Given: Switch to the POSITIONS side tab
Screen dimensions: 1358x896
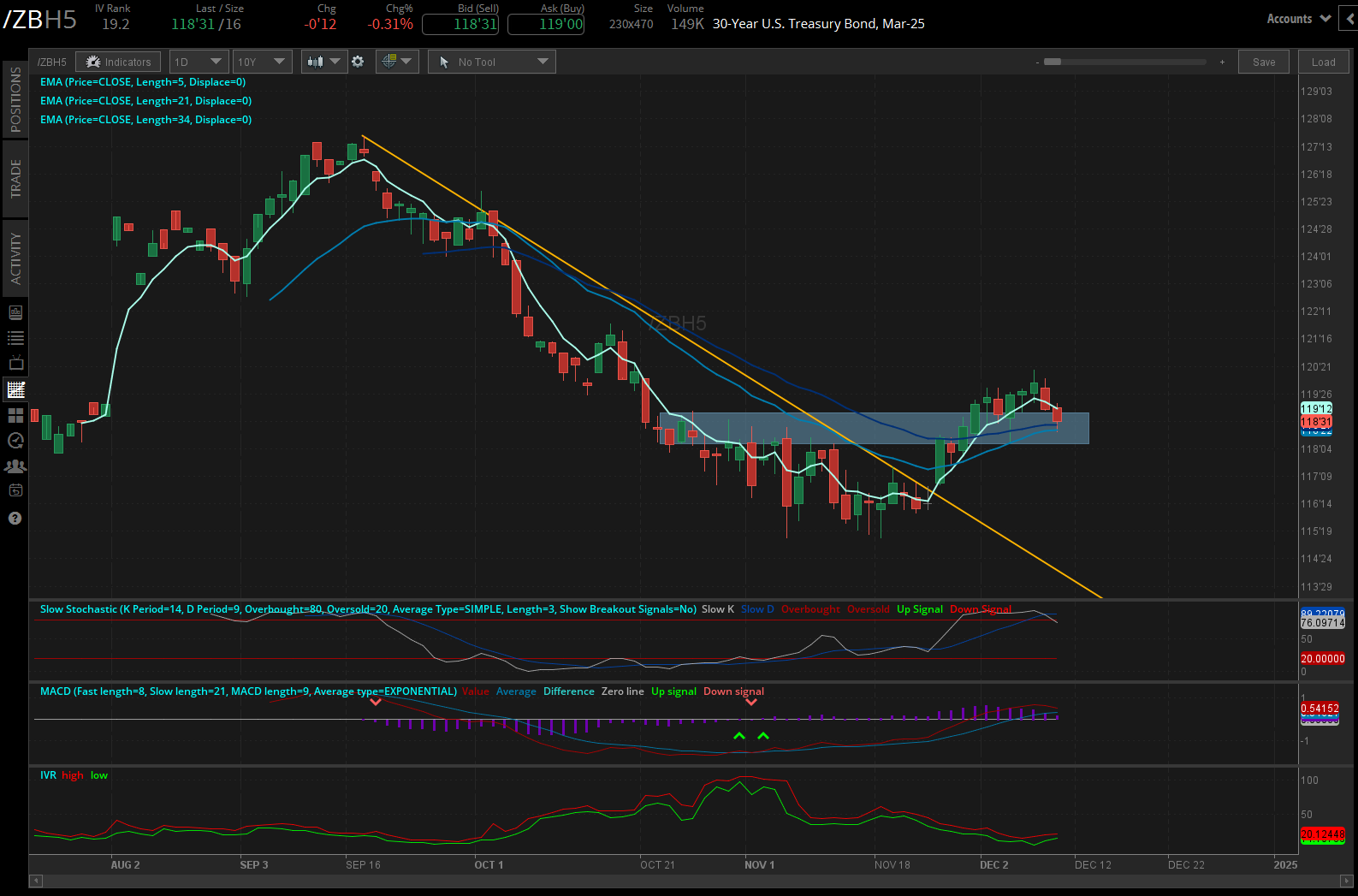Looking at the screenshot, I should (x=15, y=100).
